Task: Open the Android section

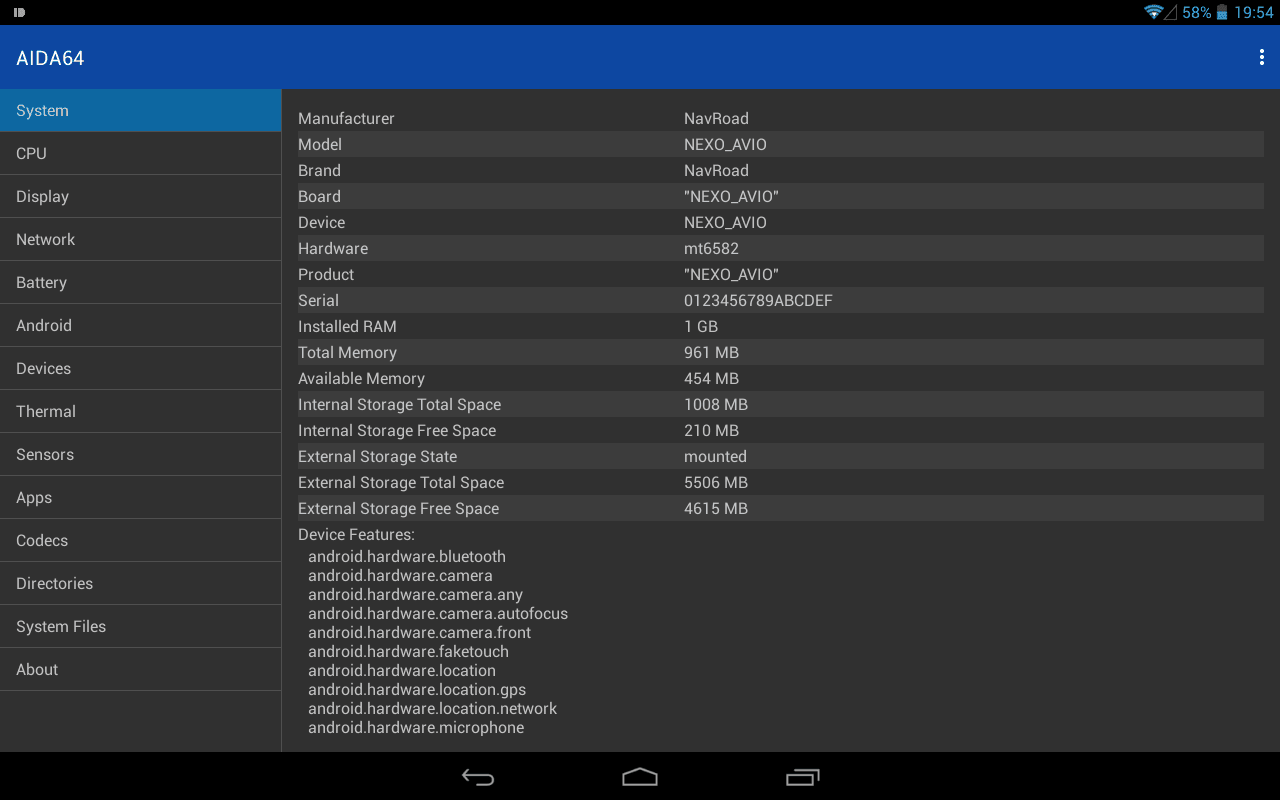Action: (x=141, y=325)
